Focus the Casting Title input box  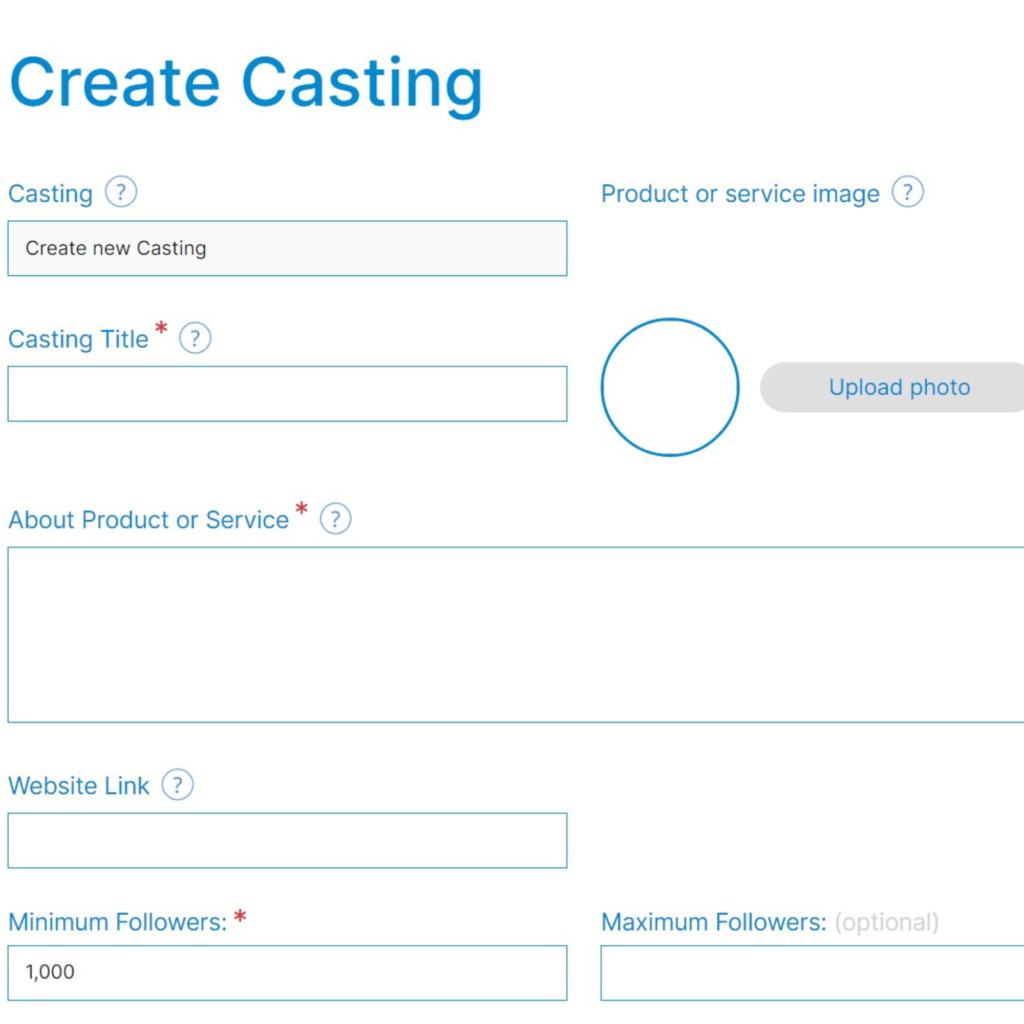click(x=287, y=394)
